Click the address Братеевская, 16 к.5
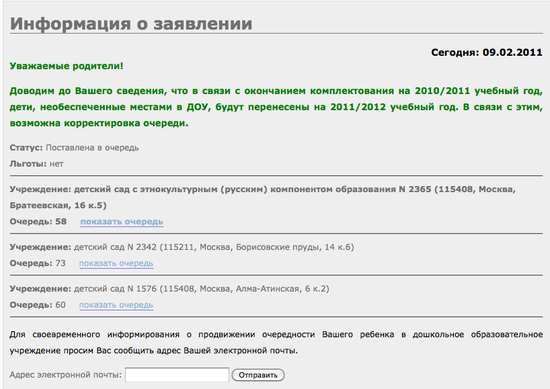This screenshot has width=550, height=389. 56,205
